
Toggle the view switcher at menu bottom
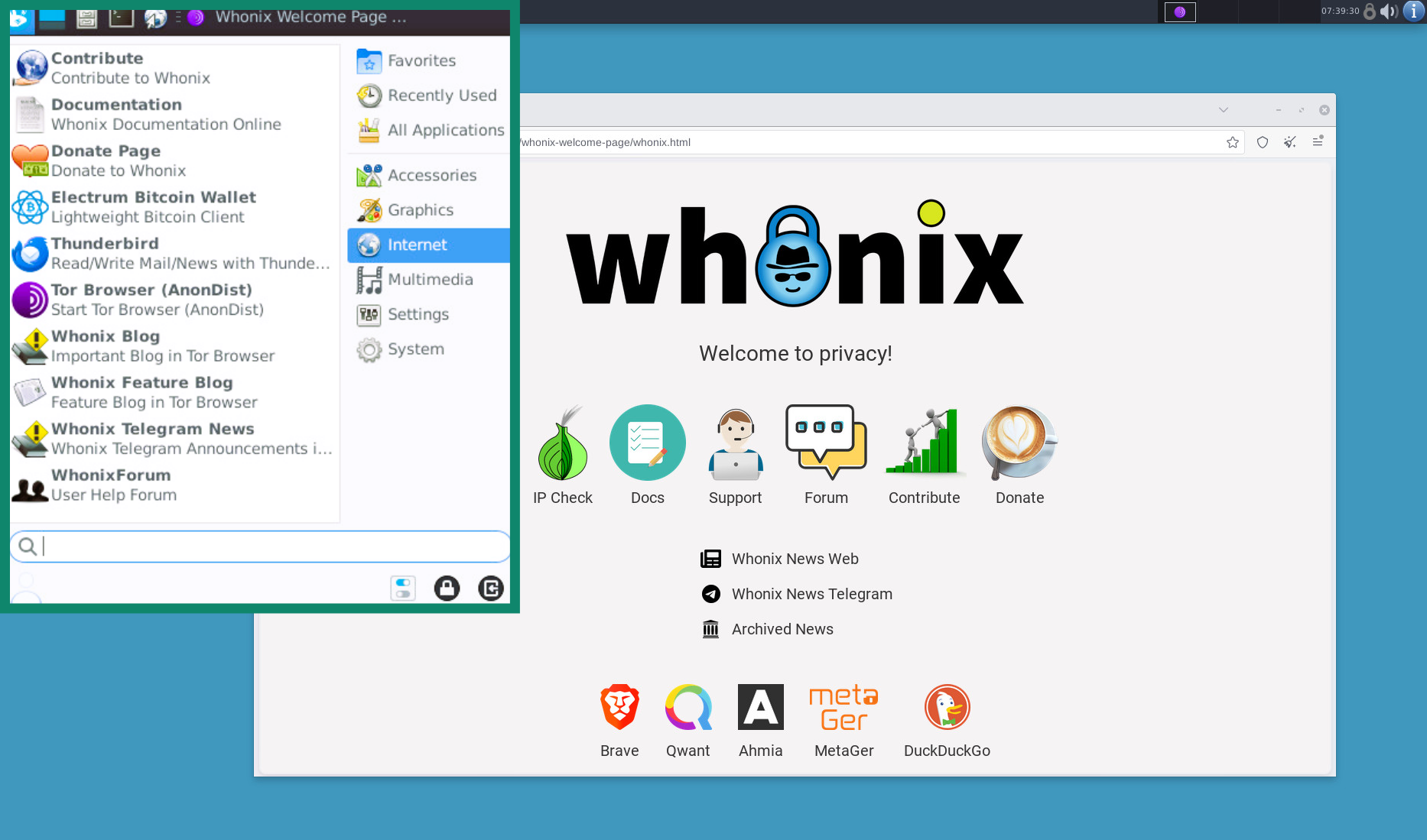click(403, 588)
